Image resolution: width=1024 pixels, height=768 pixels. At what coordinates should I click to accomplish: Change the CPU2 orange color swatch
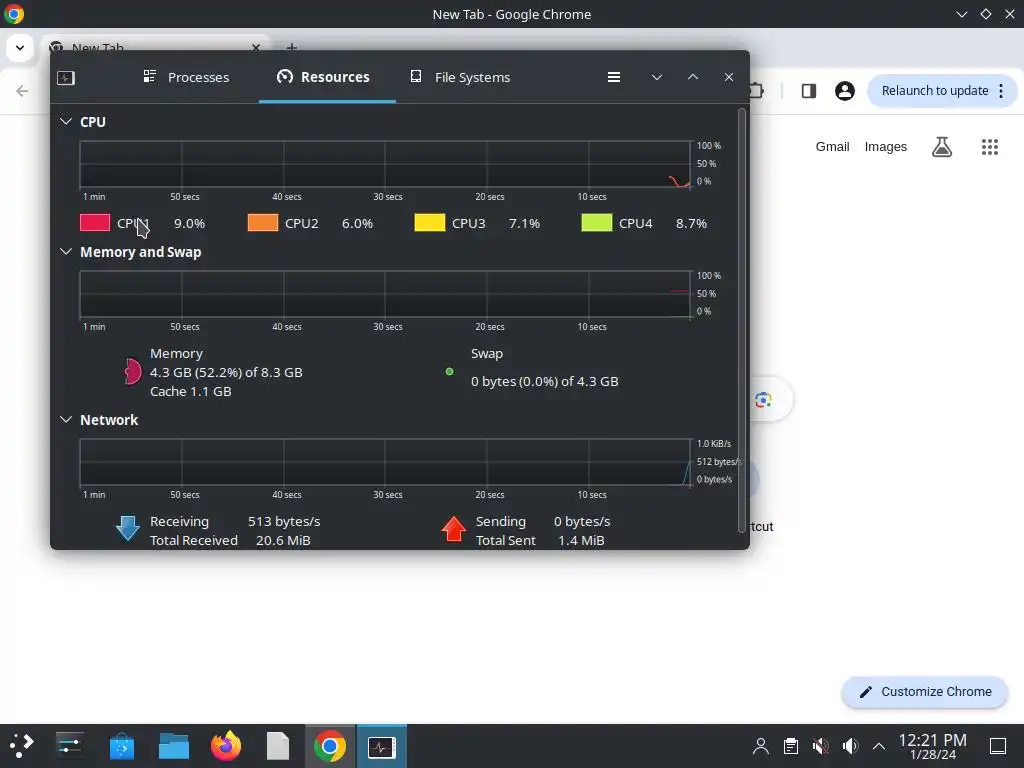click(263, 223)
